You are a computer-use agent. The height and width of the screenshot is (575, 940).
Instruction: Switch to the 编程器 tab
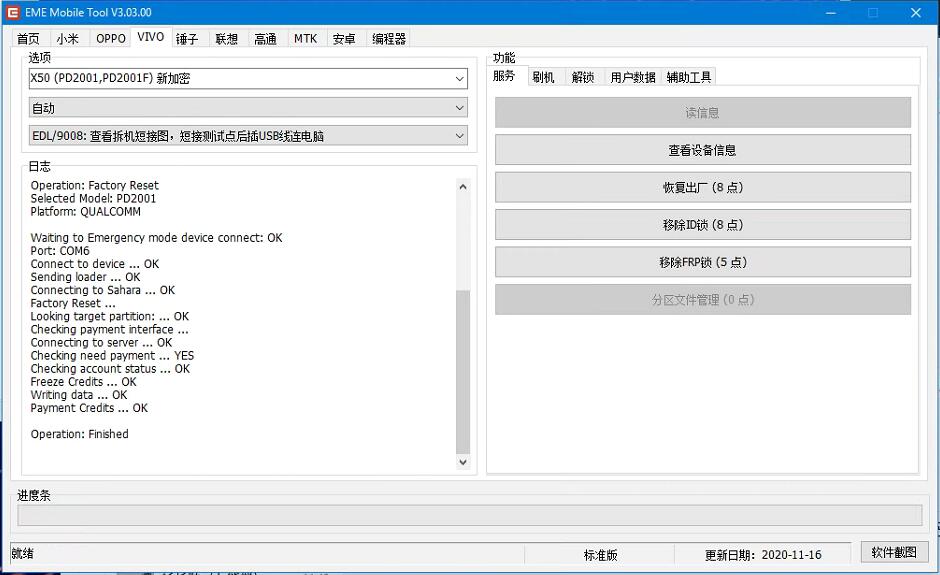click(389, 39)
